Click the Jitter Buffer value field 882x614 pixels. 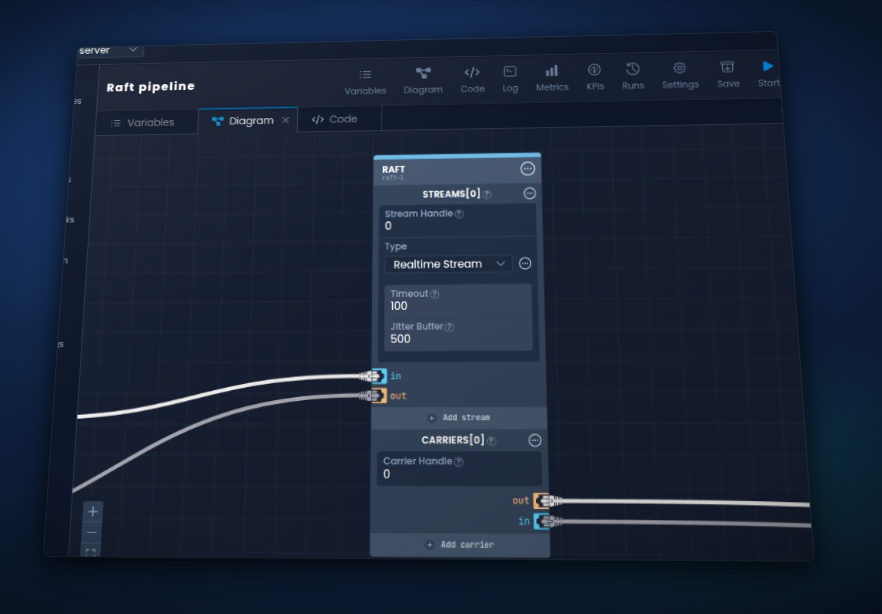459,339
